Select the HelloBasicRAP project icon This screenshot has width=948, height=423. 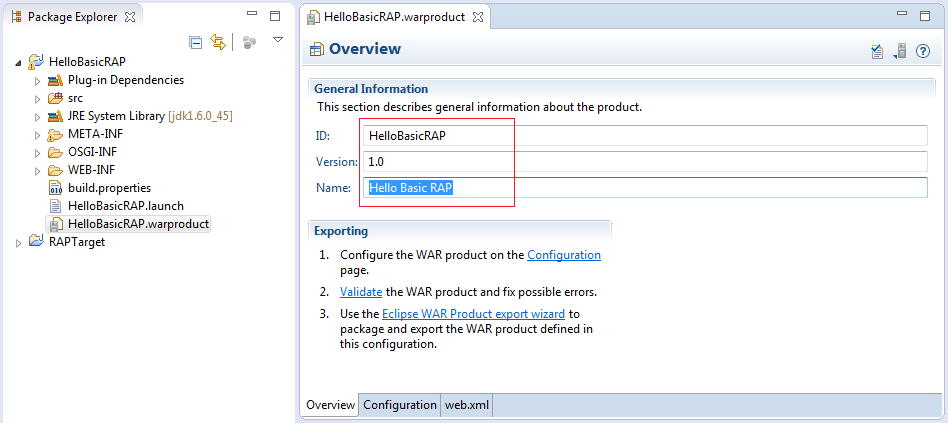coord(36,62)
